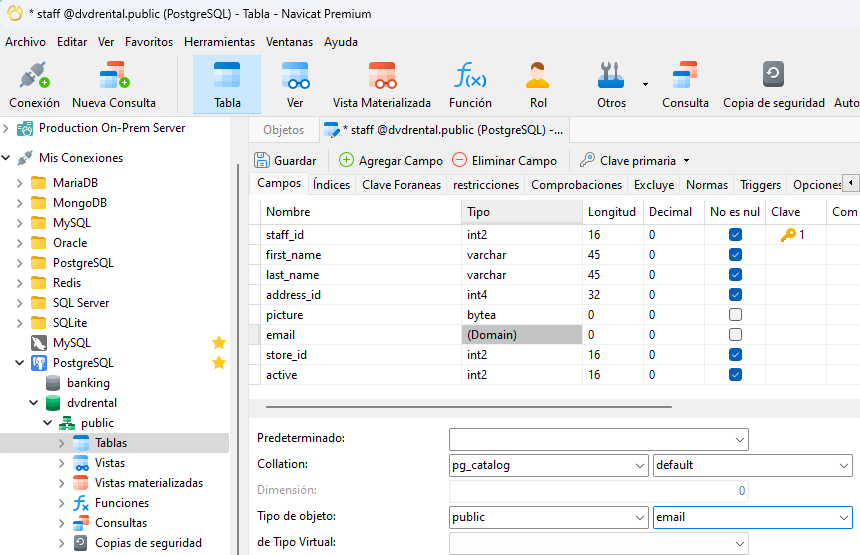
Task: Open the de Tipo Virtual dropdown
Action: pyautogui.click(x=739, y=543)
